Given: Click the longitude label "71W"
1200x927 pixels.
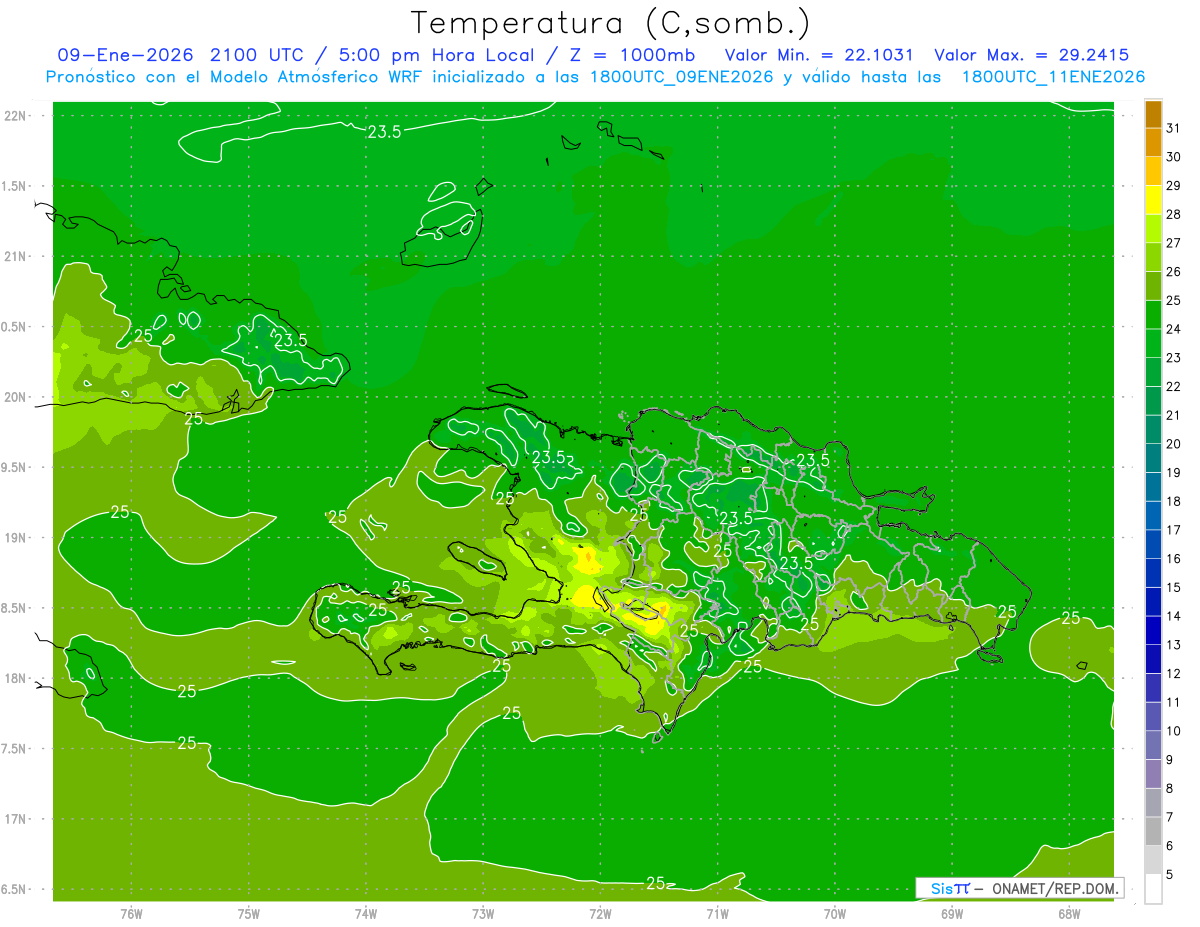Looking at the screenshot, I should click(717, 913).
